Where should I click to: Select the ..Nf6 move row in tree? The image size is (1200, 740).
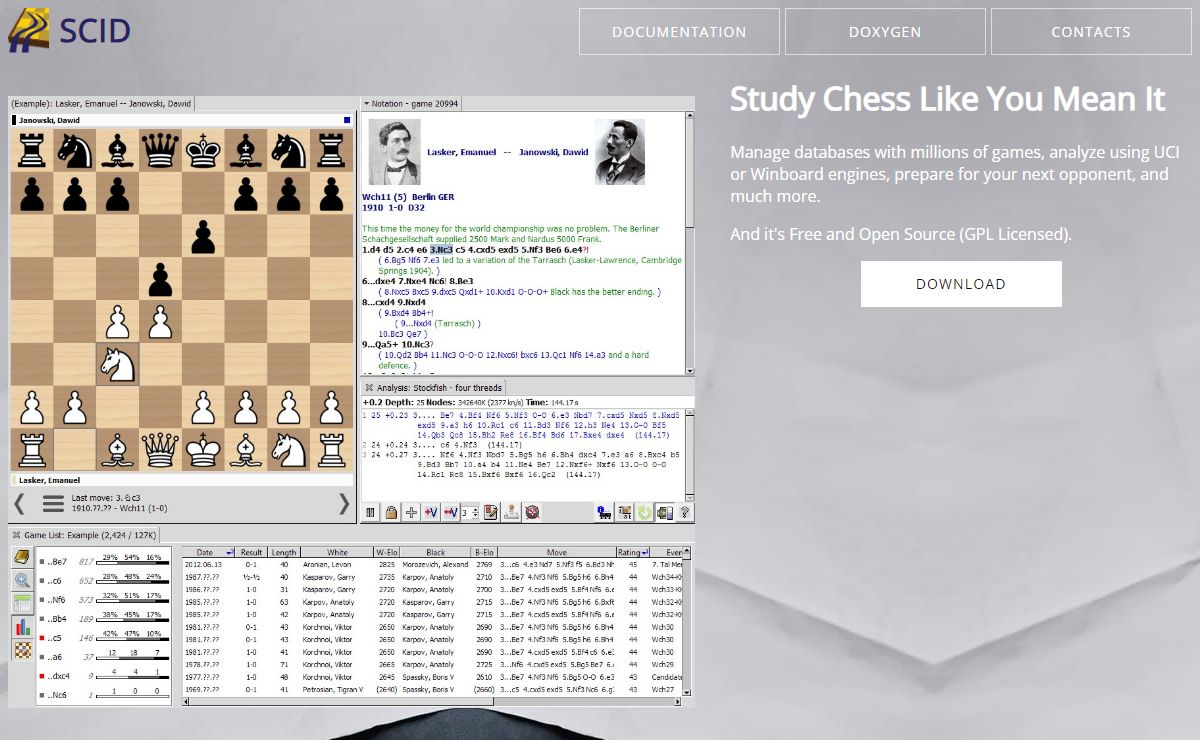(105, 599)
